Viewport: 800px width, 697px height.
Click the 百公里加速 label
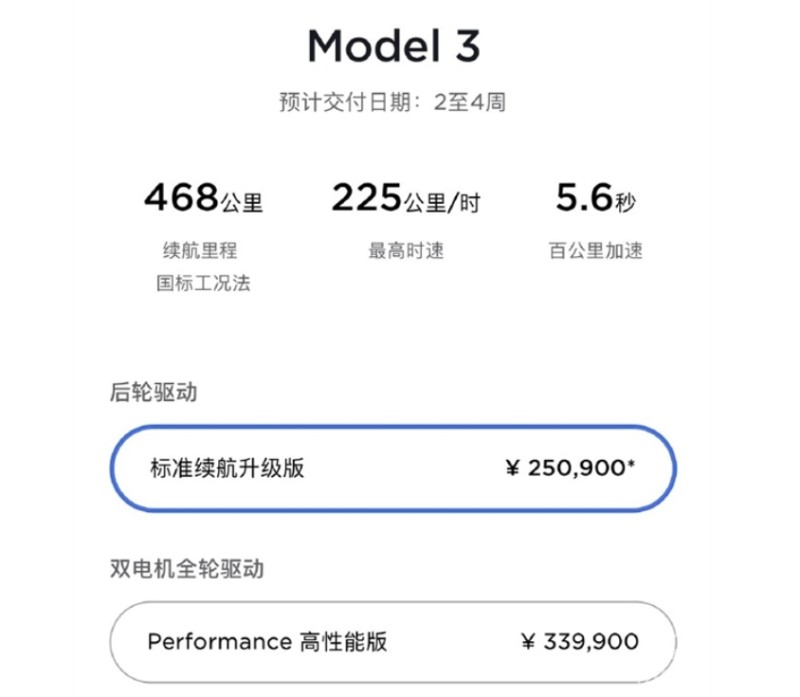595,251
